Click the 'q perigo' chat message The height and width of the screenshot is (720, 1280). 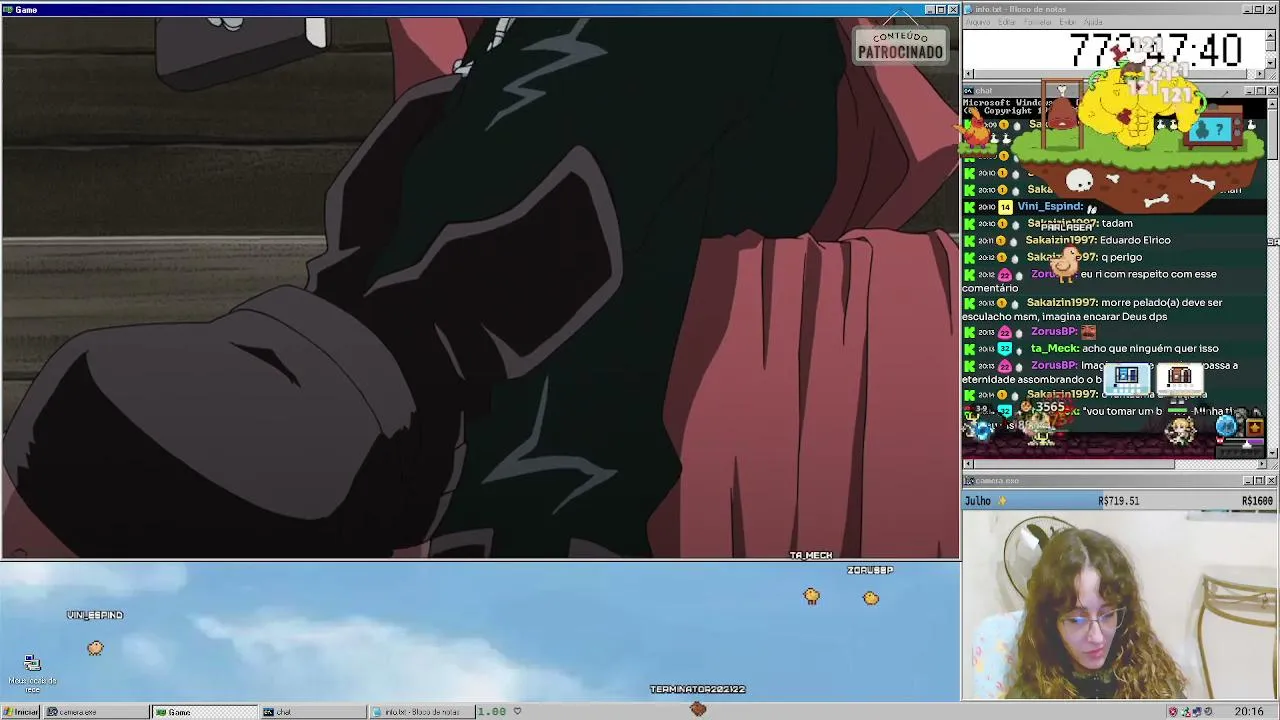tap(1121, 258)
